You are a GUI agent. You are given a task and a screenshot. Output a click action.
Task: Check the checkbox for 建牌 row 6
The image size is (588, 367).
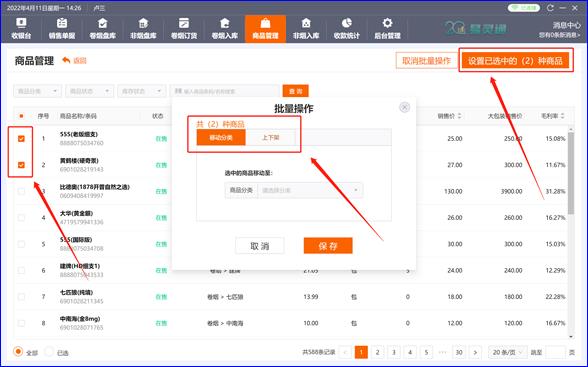coord(21,270)
